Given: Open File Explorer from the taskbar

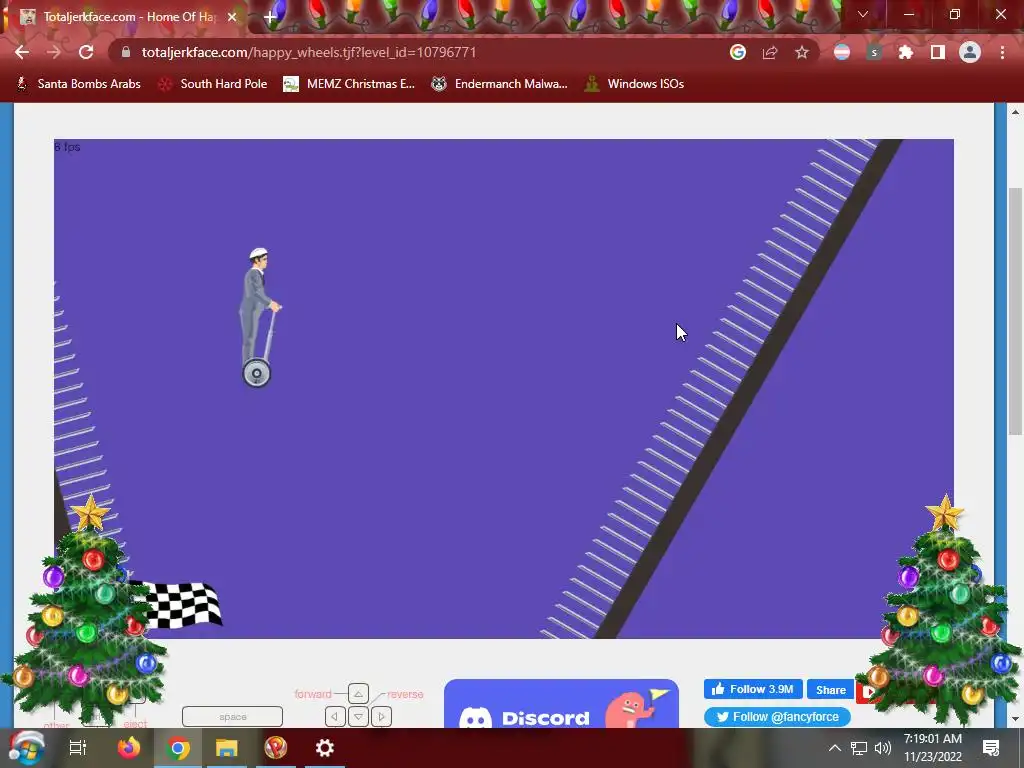Looking at the screenshot, I should click(x=227, y=748).
